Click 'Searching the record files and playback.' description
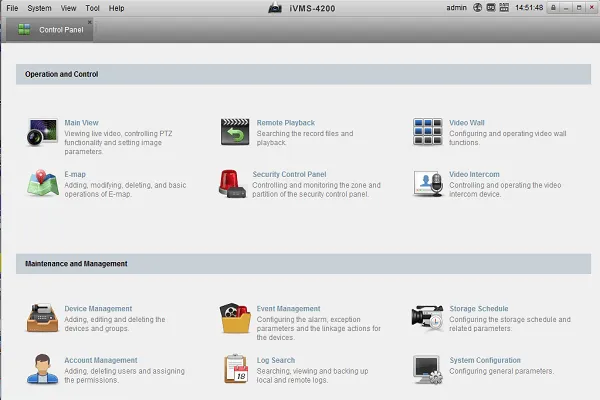Viewport: 600px width, 400px height. 305,138
